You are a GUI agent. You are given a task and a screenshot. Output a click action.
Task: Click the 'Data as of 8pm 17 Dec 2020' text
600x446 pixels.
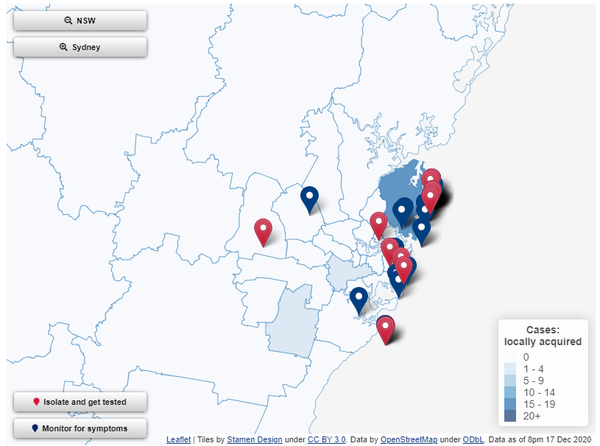tap(540, 439)
